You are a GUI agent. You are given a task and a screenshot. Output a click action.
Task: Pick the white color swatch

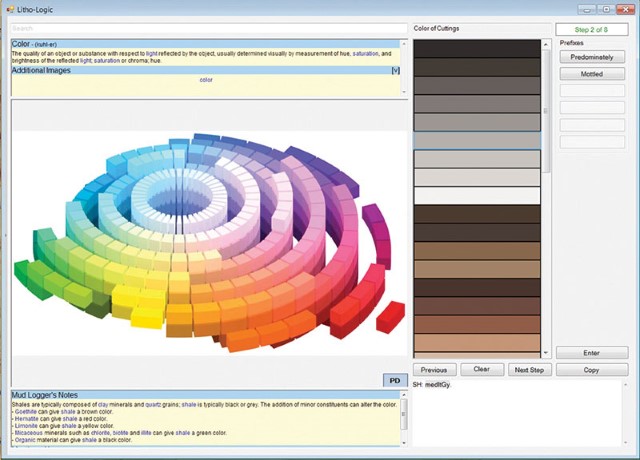pos(476,195)
